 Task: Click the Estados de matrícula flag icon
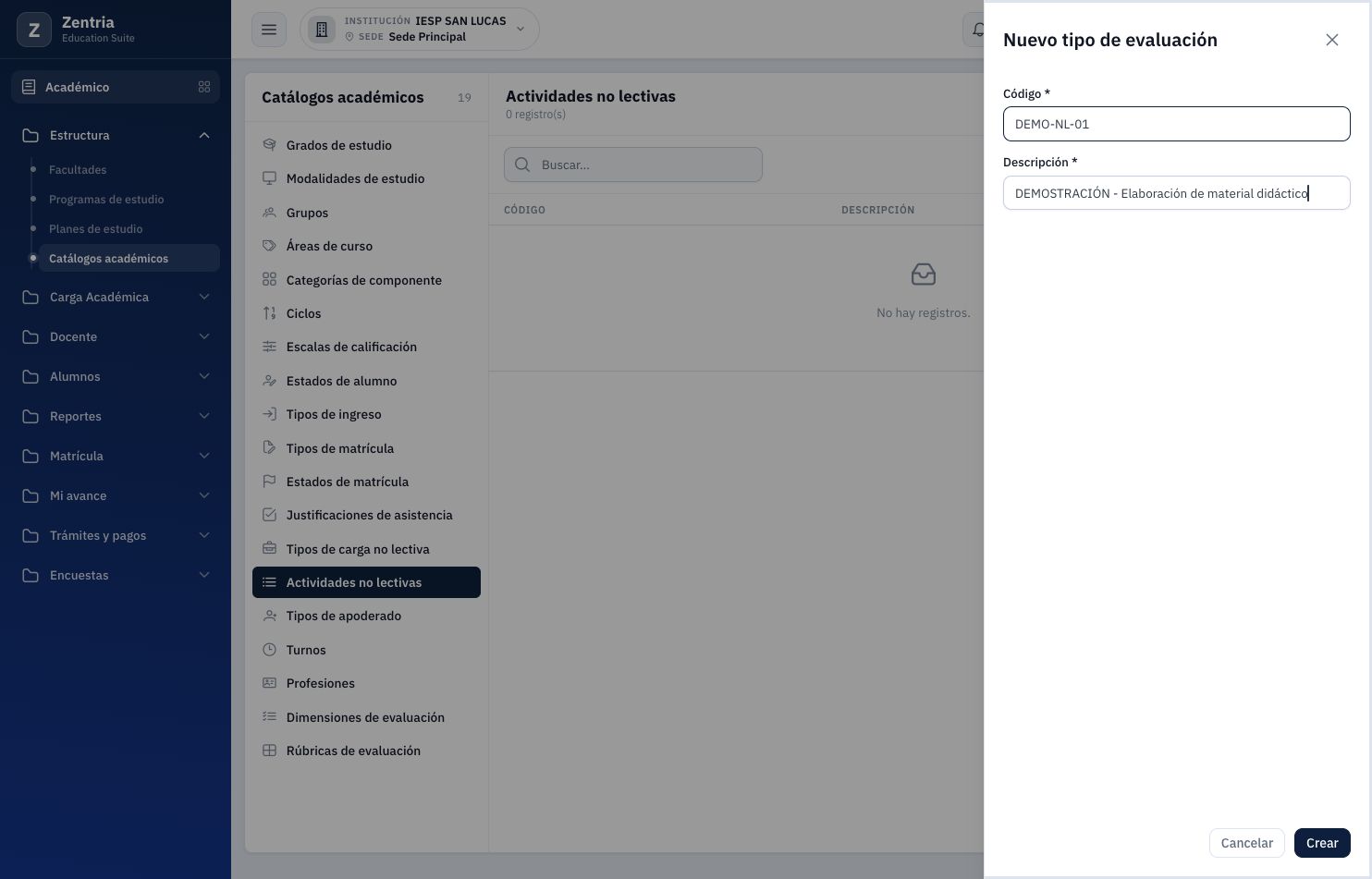pos(269,482)
